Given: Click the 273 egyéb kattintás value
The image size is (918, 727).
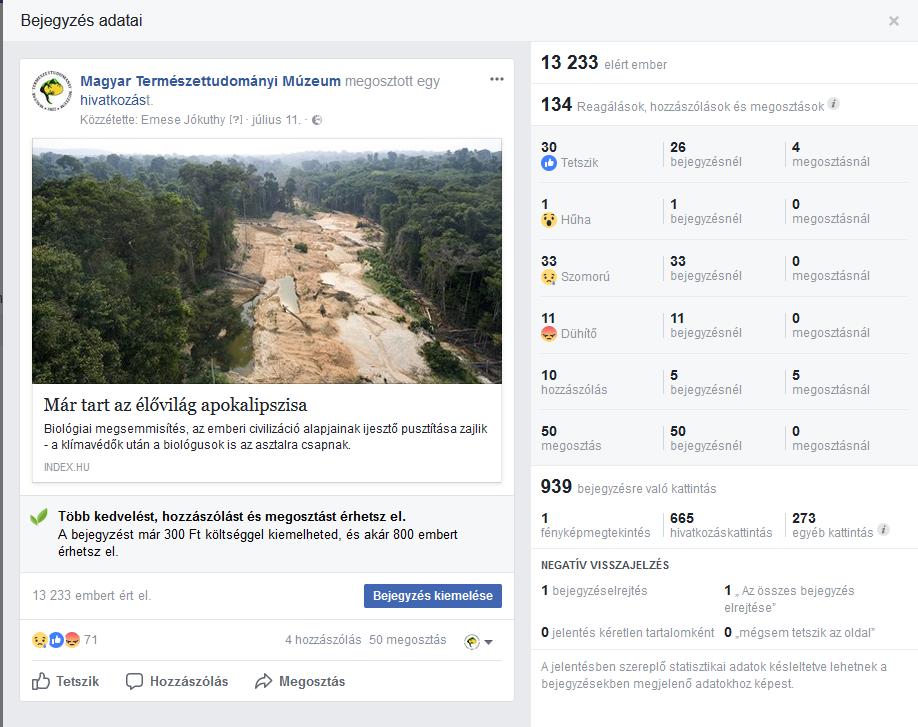Looking at the screenshot, I should pyautogui.click(x=832, y=525).
